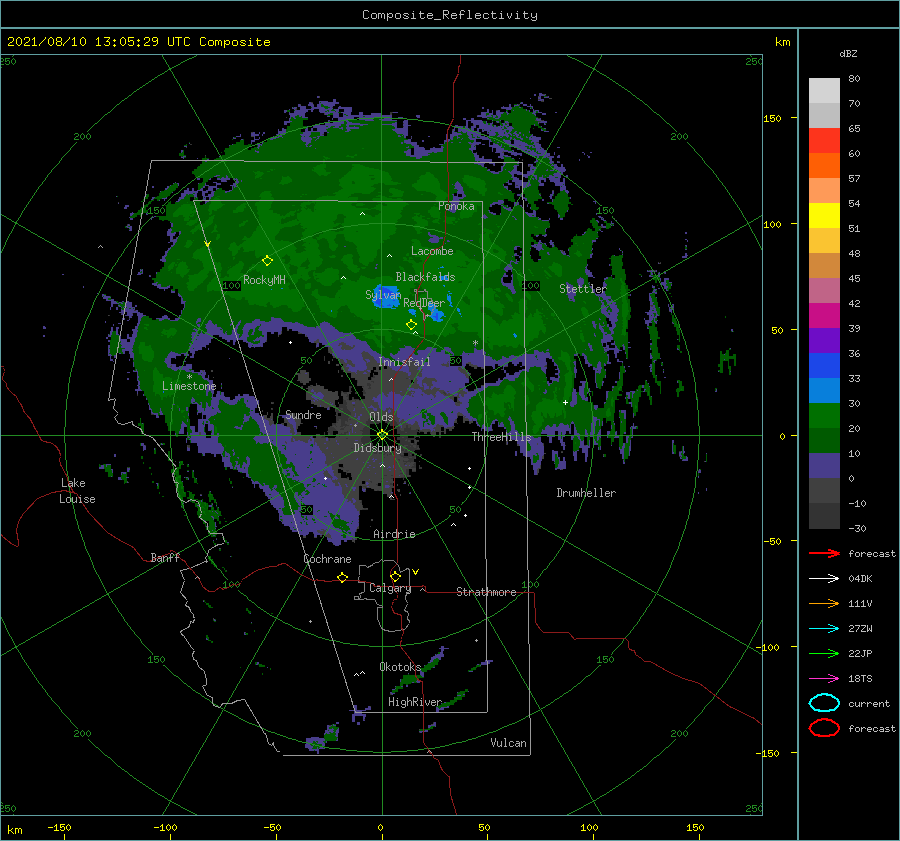This screenshot has width=900, height=841.
Task: Click the Composite_Reflectivity title
Action: [x=450, y=15]
